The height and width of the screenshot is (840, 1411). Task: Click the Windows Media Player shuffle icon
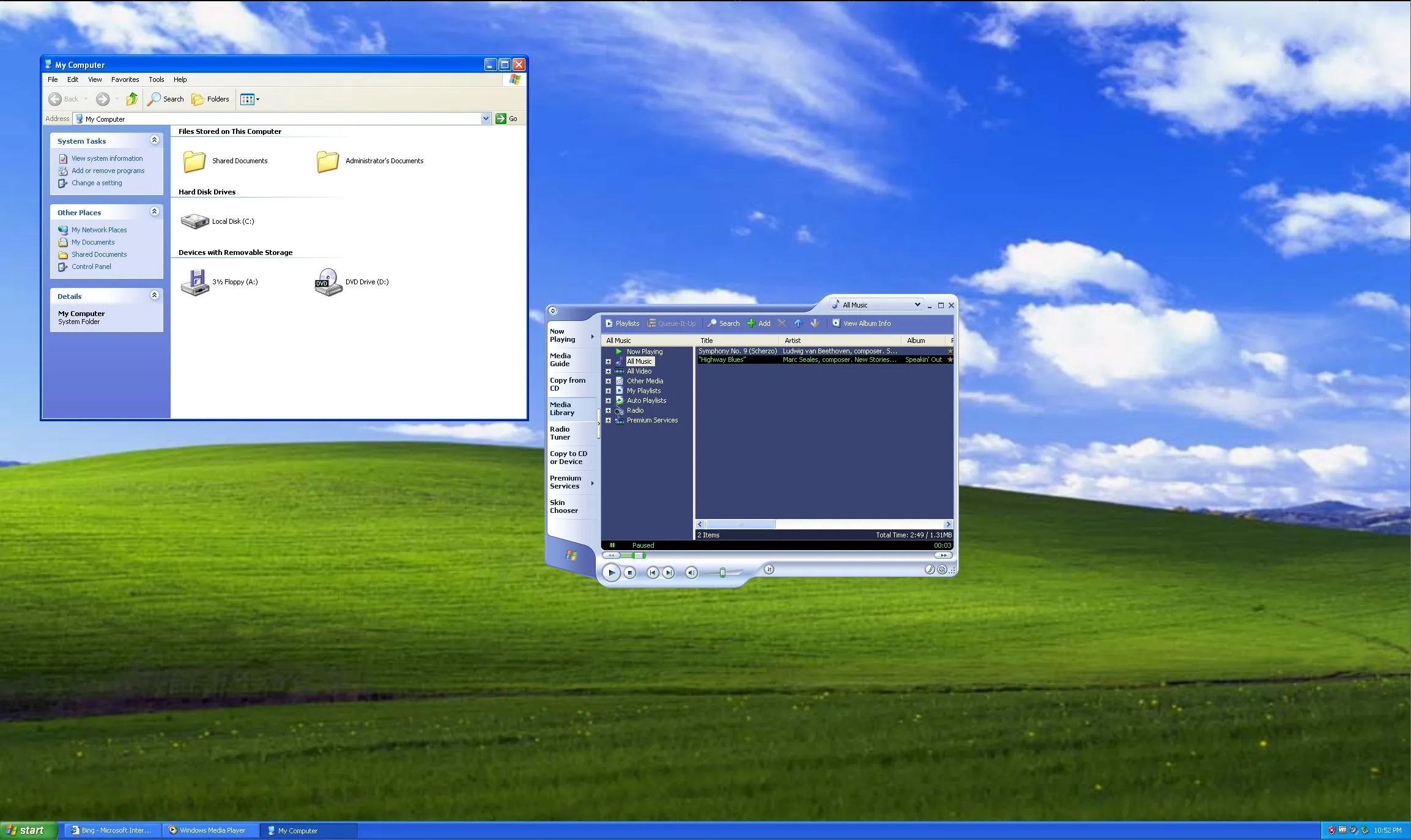(x=769, y=569)
